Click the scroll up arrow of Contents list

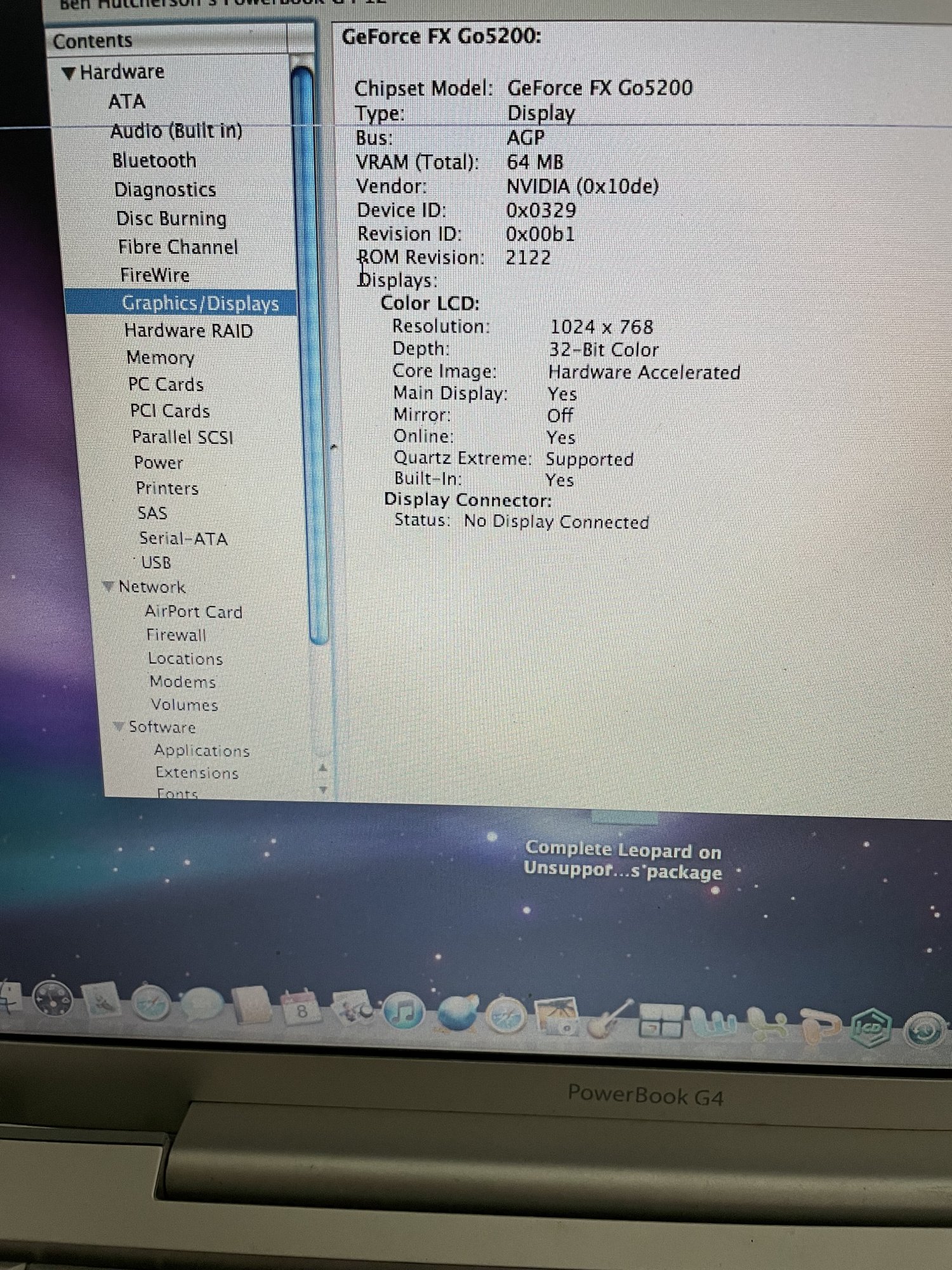(322, 768)
